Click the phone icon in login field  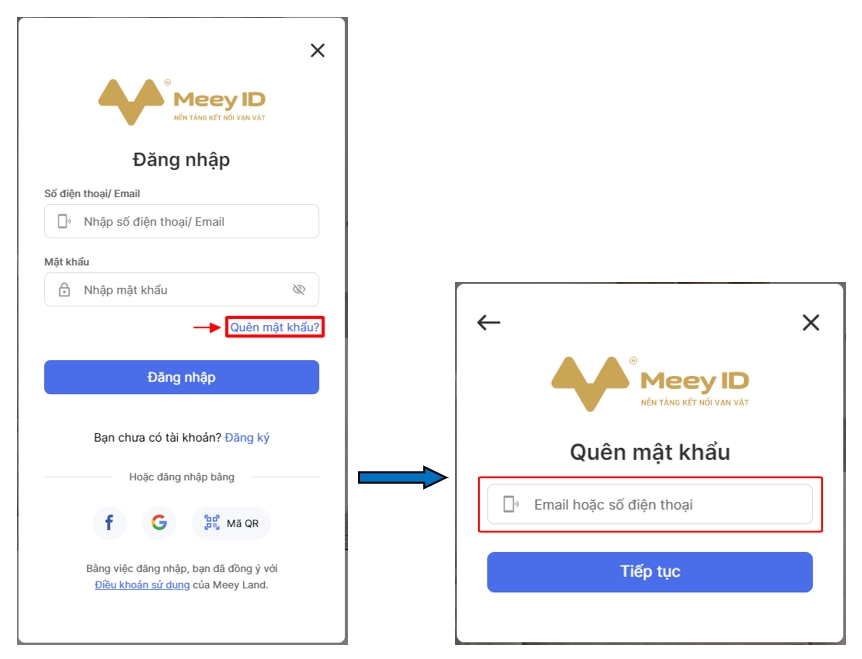coord(64,221)
